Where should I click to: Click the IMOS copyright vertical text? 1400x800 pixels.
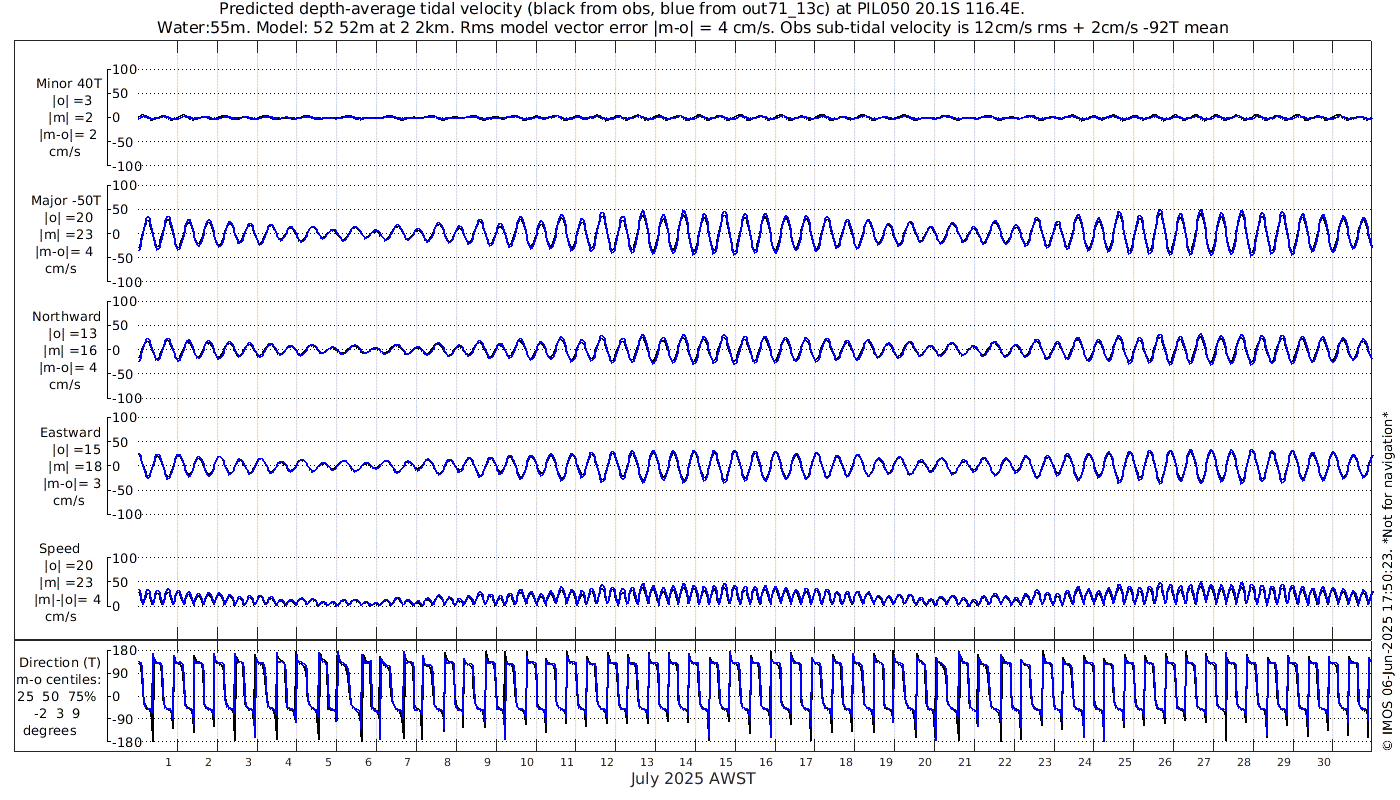pyautogui.click(x=1387, y=581)
